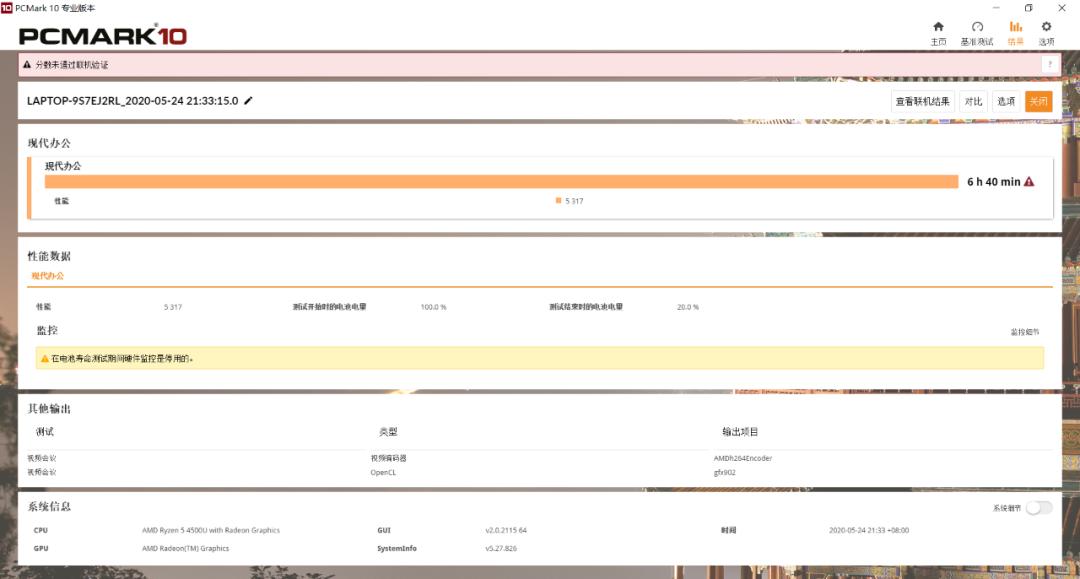Expand the 性能数据 performance data section

point(50,255)
